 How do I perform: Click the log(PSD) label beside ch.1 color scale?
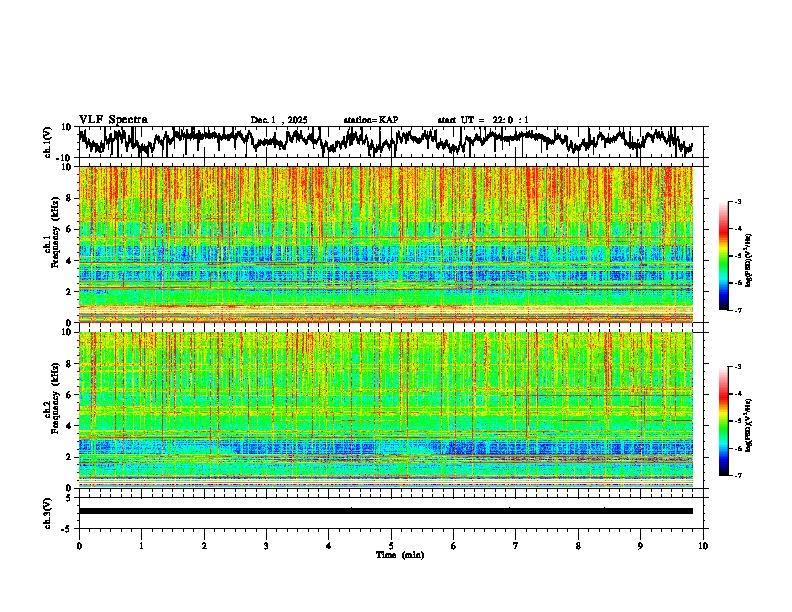[749, 260]
